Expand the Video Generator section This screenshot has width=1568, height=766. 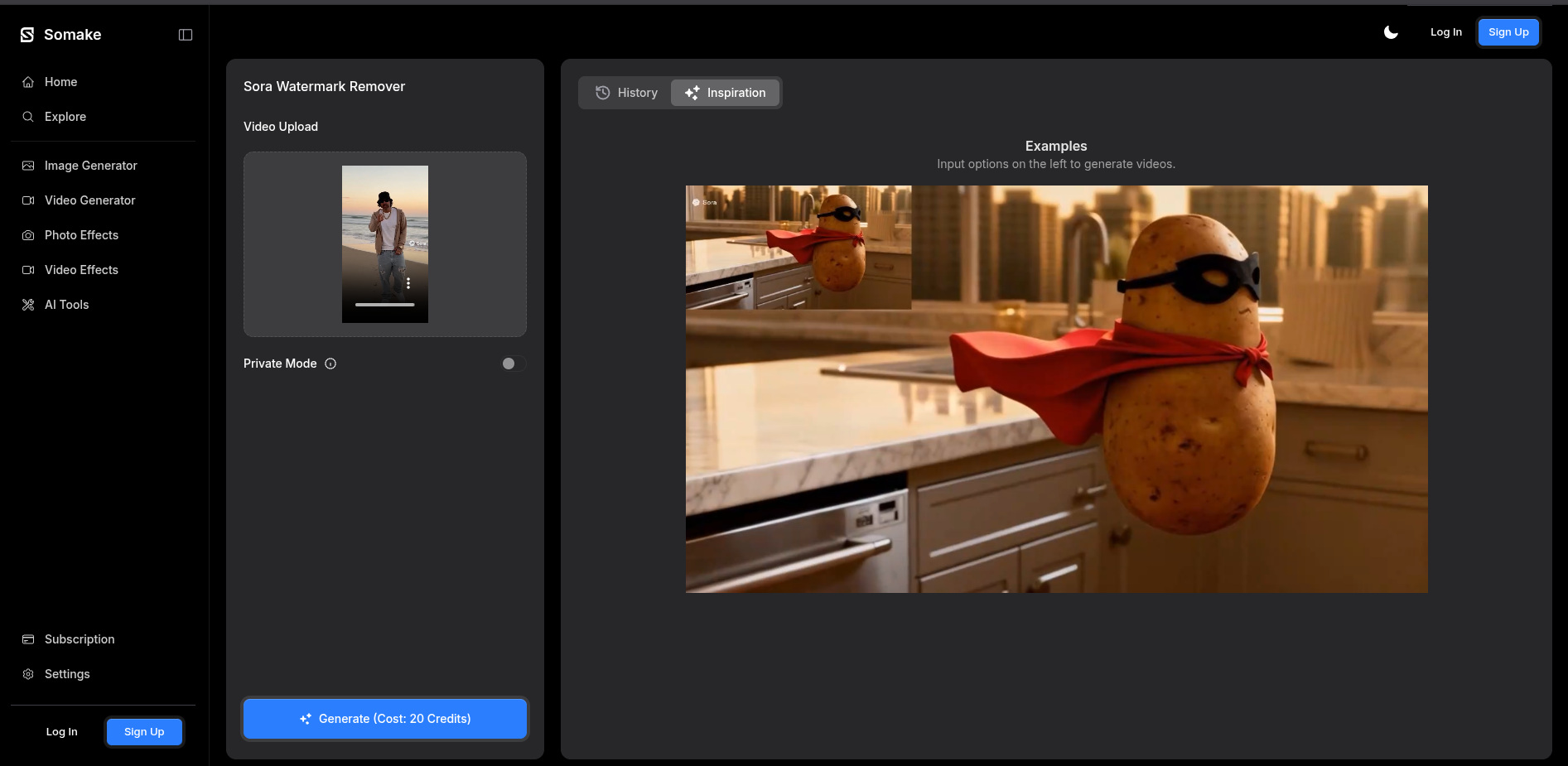coord(89,200)
